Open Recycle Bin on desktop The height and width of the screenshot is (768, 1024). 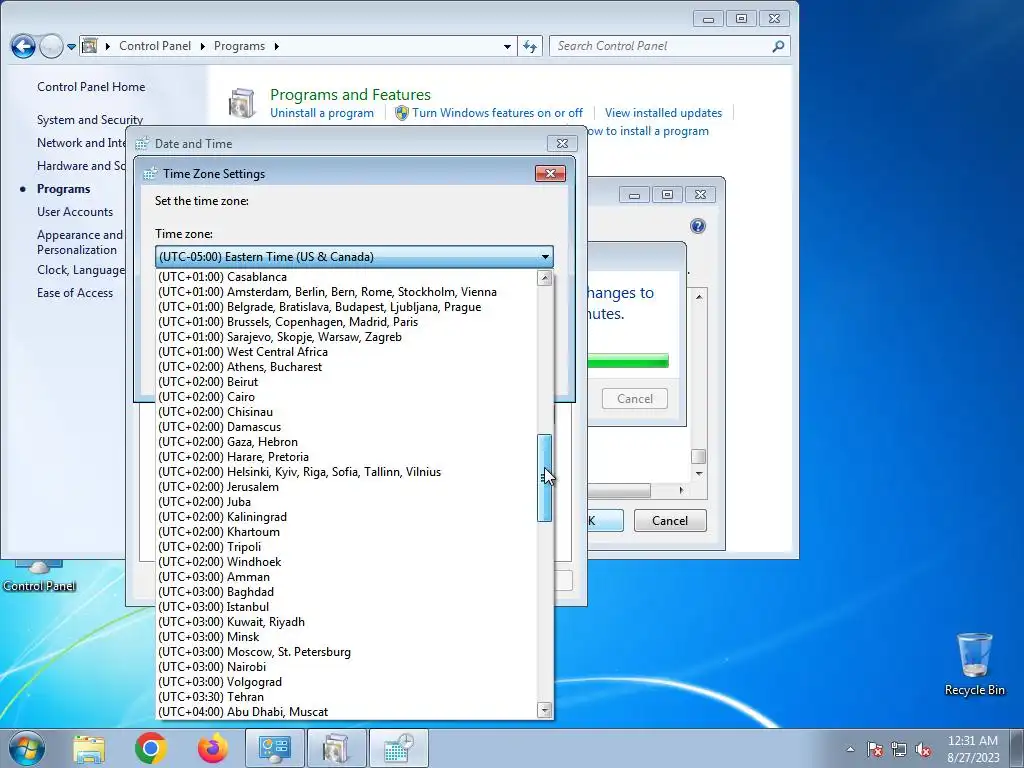[x=974, y=664]
